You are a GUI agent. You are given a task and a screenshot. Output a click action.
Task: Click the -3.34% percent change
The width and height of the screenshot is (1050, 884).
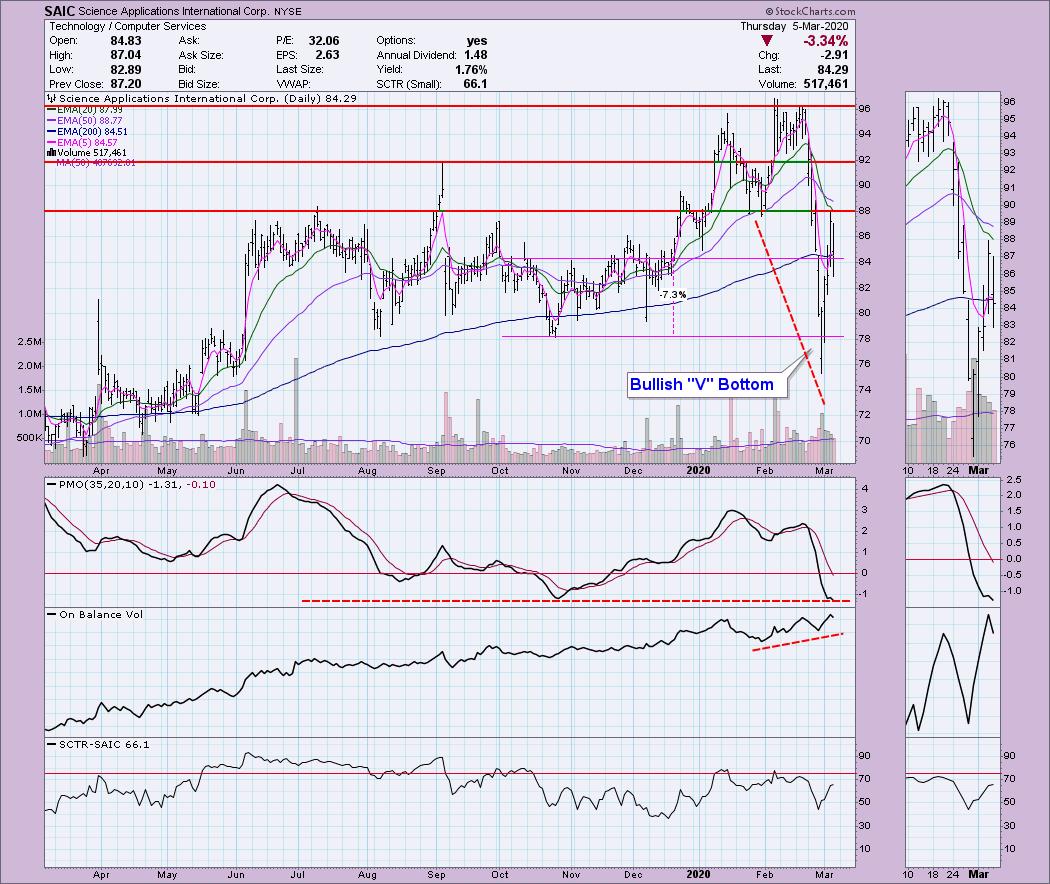click(825, 41)
